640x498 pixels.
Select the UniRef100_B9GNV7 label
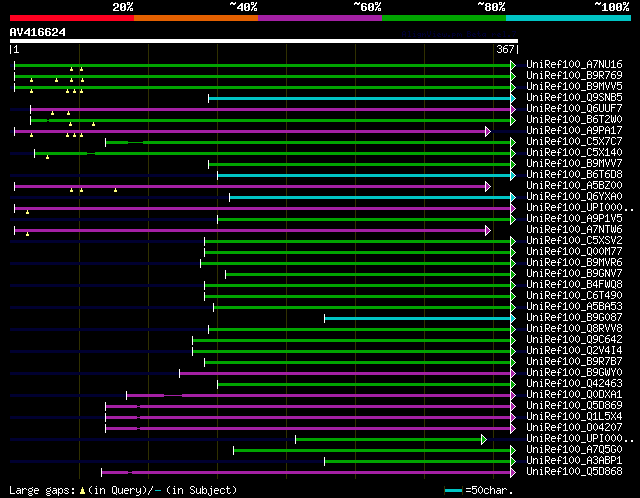(574, 274)
